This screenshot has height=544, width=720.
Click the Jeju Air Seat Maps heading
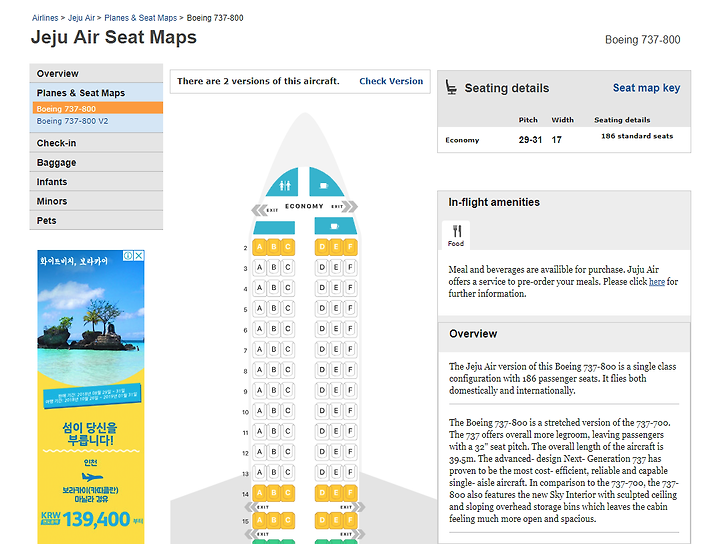coord(114,37)
